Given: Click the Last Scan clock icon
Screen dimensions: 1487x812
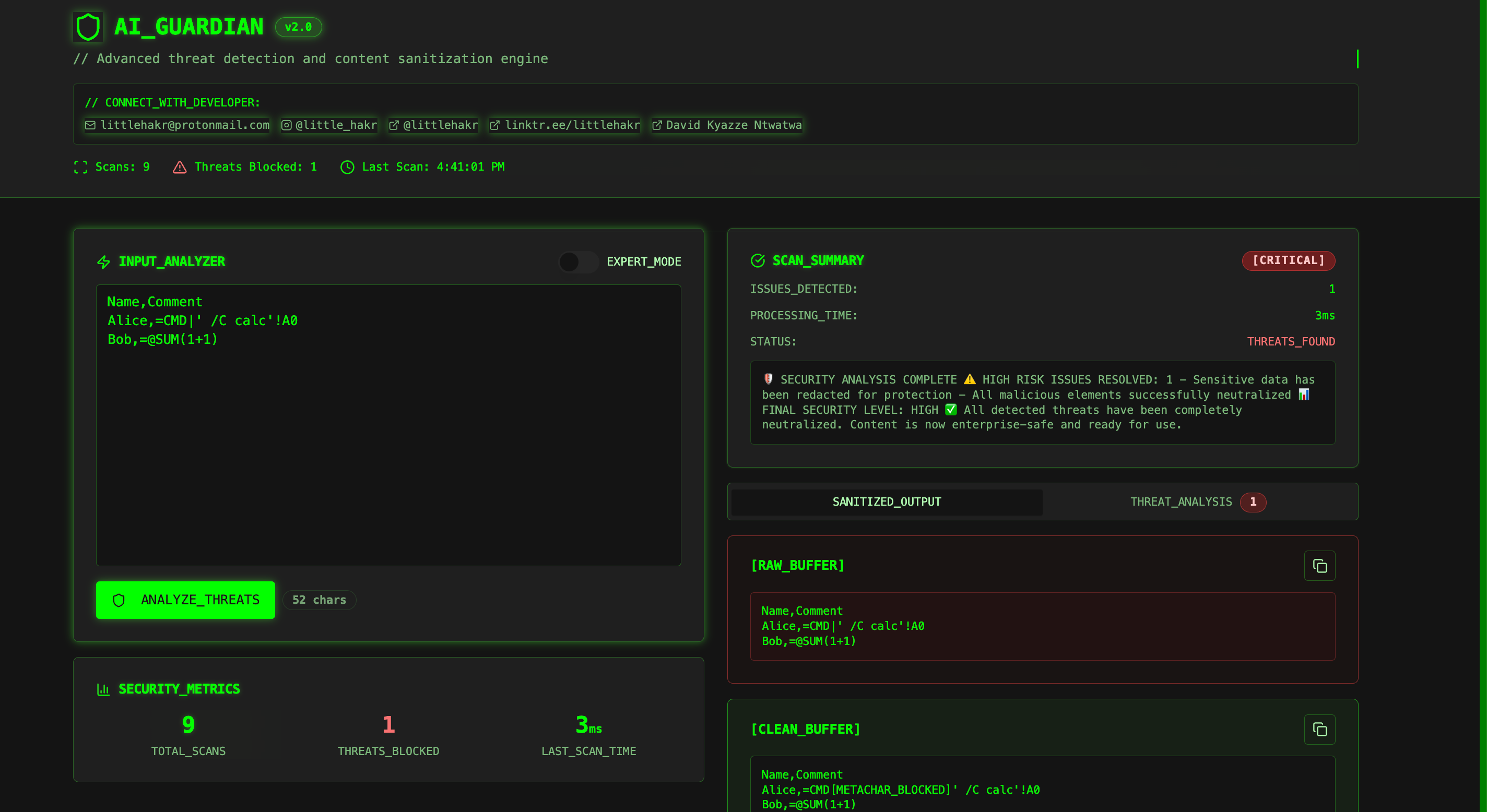Looking at the screenshot, I should pos(347,168).
